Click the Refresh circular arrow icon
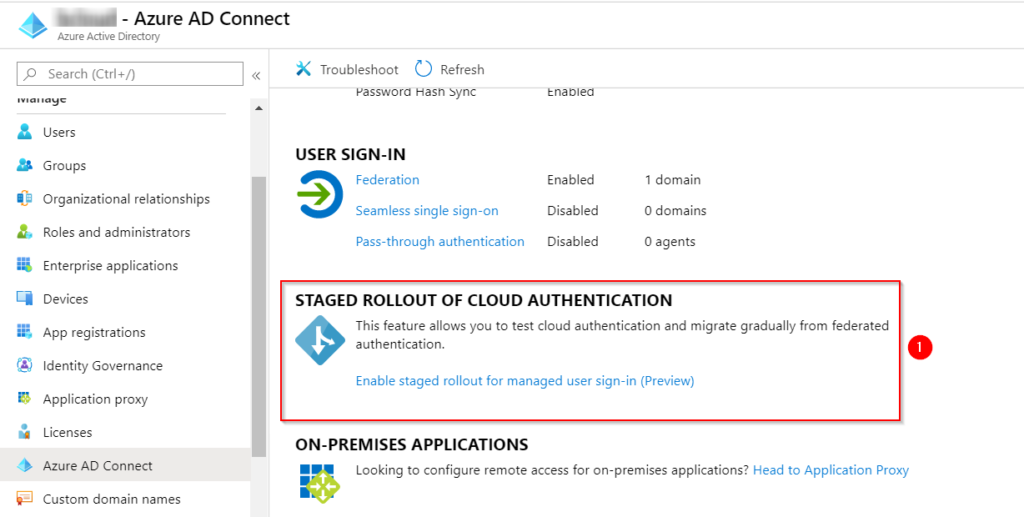This screenshot has height=517, width=1024. (x=424, y=69)
